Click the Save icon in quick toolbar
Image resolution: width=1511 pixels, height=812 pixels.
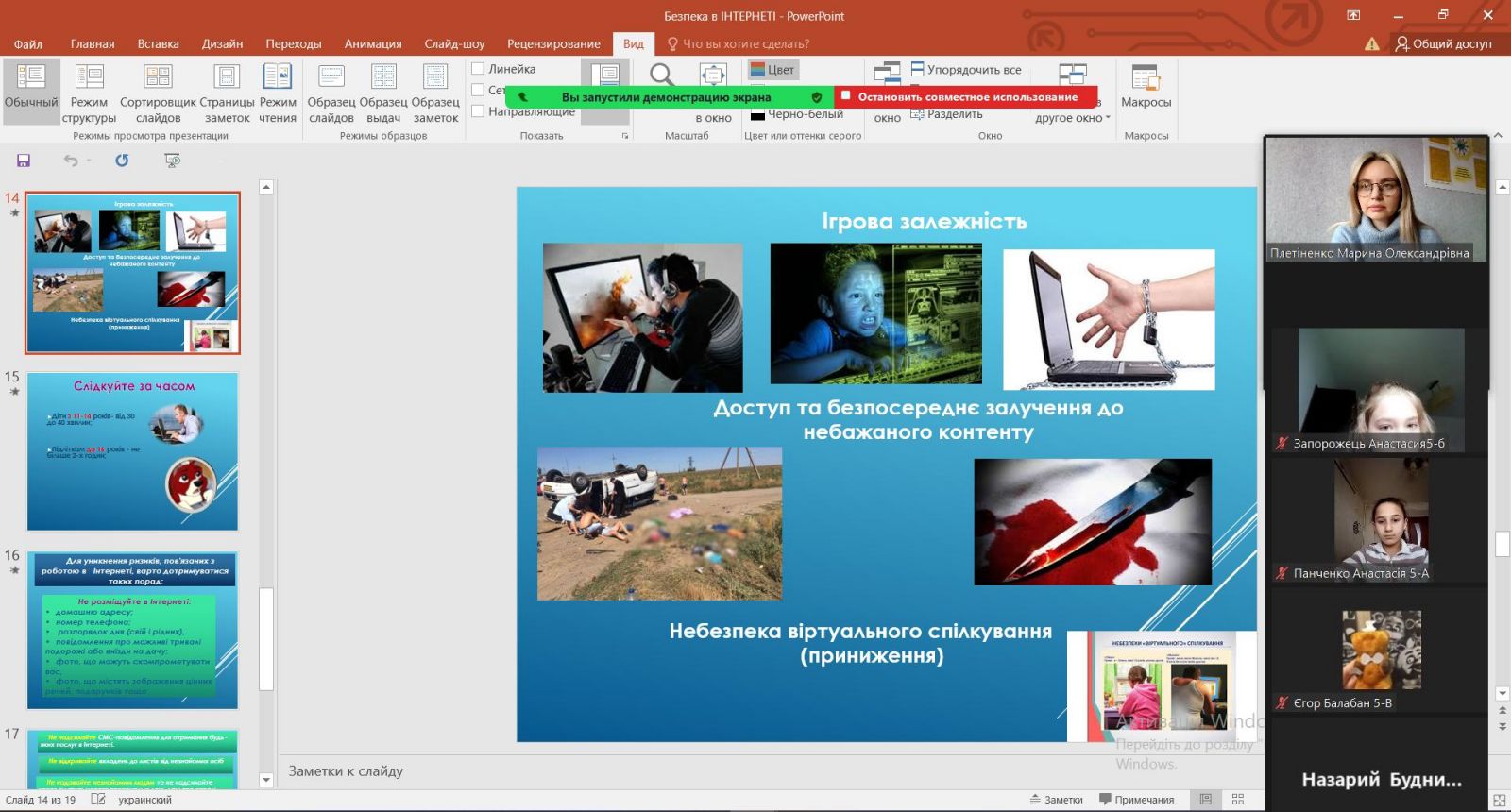24,161
